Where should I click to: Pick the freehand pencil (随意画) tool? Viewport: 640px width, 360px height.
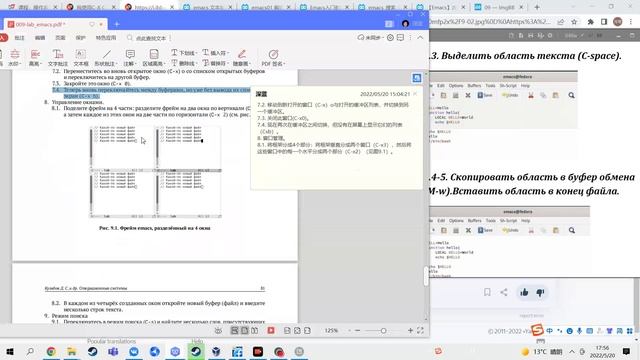[241, 57]
